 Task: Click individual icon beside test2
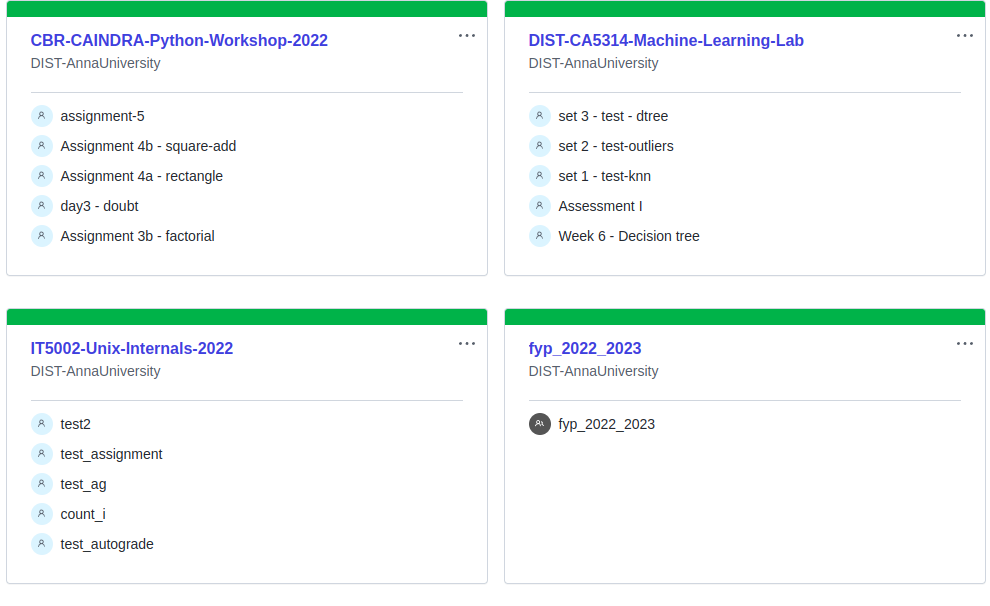coord(42,424)
